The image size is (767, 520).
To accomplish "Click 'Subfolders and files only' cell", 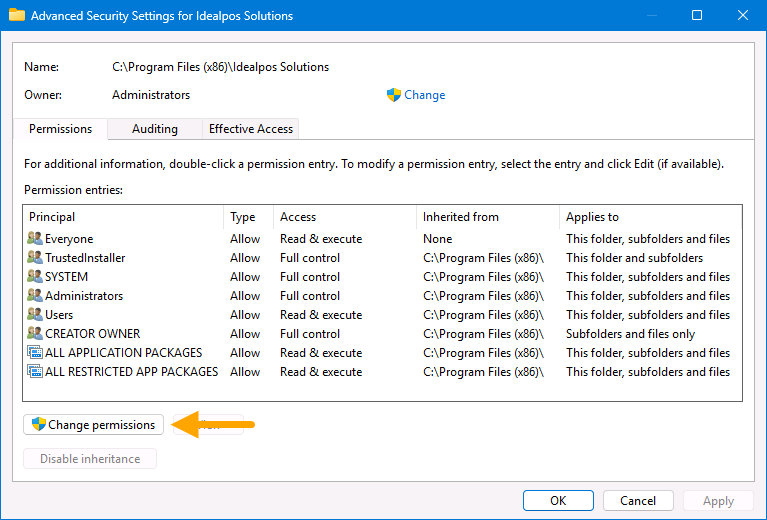I will (x=631, y=334).
